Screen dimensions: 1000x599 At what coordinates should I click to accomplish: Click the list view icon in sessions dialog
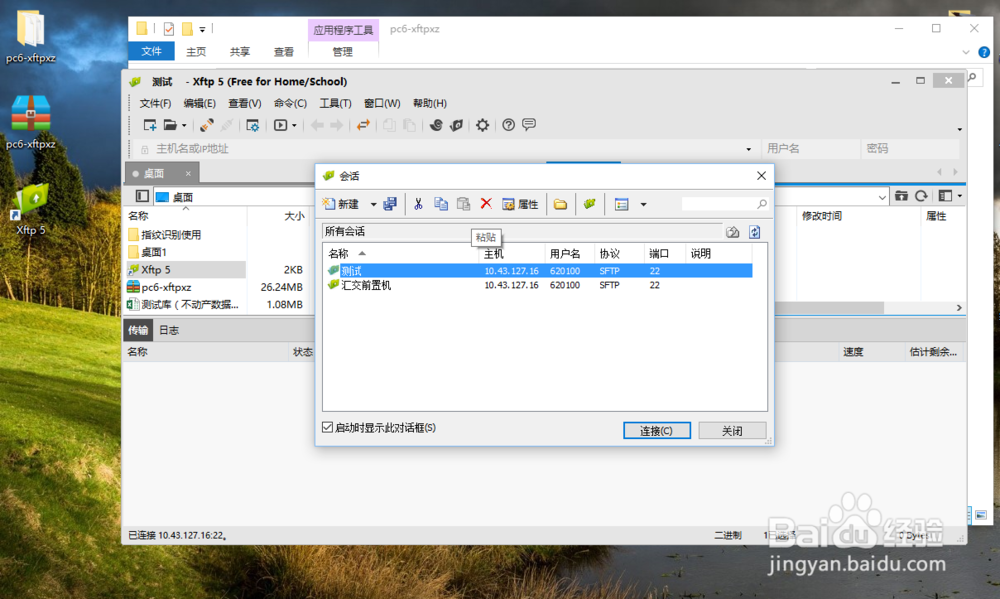pyautogui.click(x=622, y=204)
